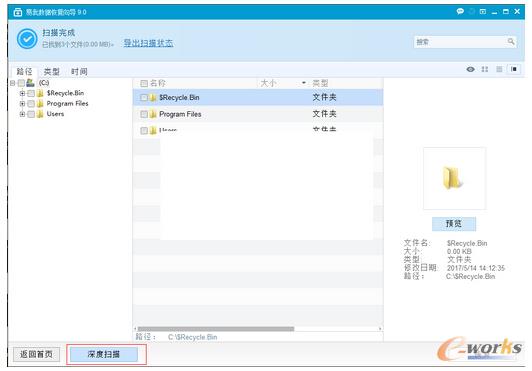Select Users in the tree
The height and width of the screenshot is (371, 532).
click(55, 114)
